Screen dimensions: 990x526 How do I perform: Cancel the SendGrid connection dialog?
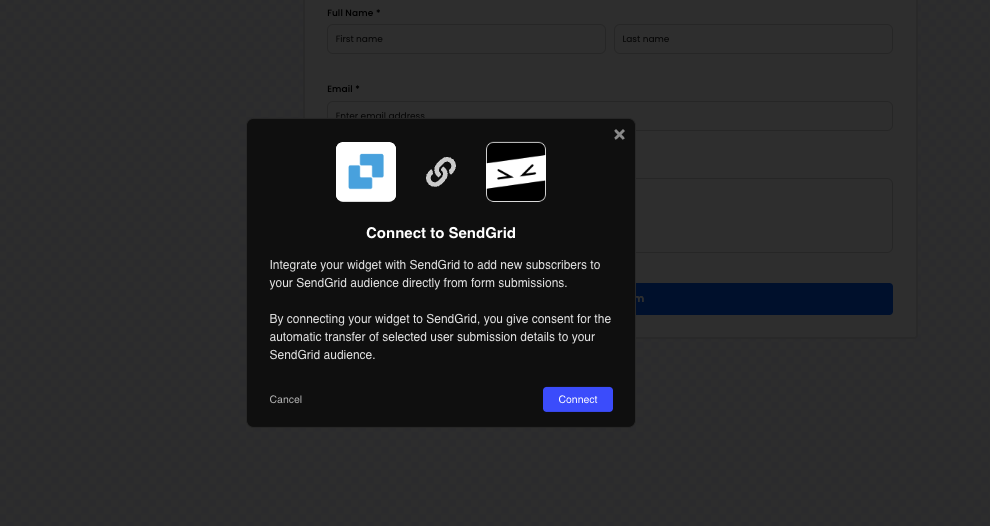point(285,399)
